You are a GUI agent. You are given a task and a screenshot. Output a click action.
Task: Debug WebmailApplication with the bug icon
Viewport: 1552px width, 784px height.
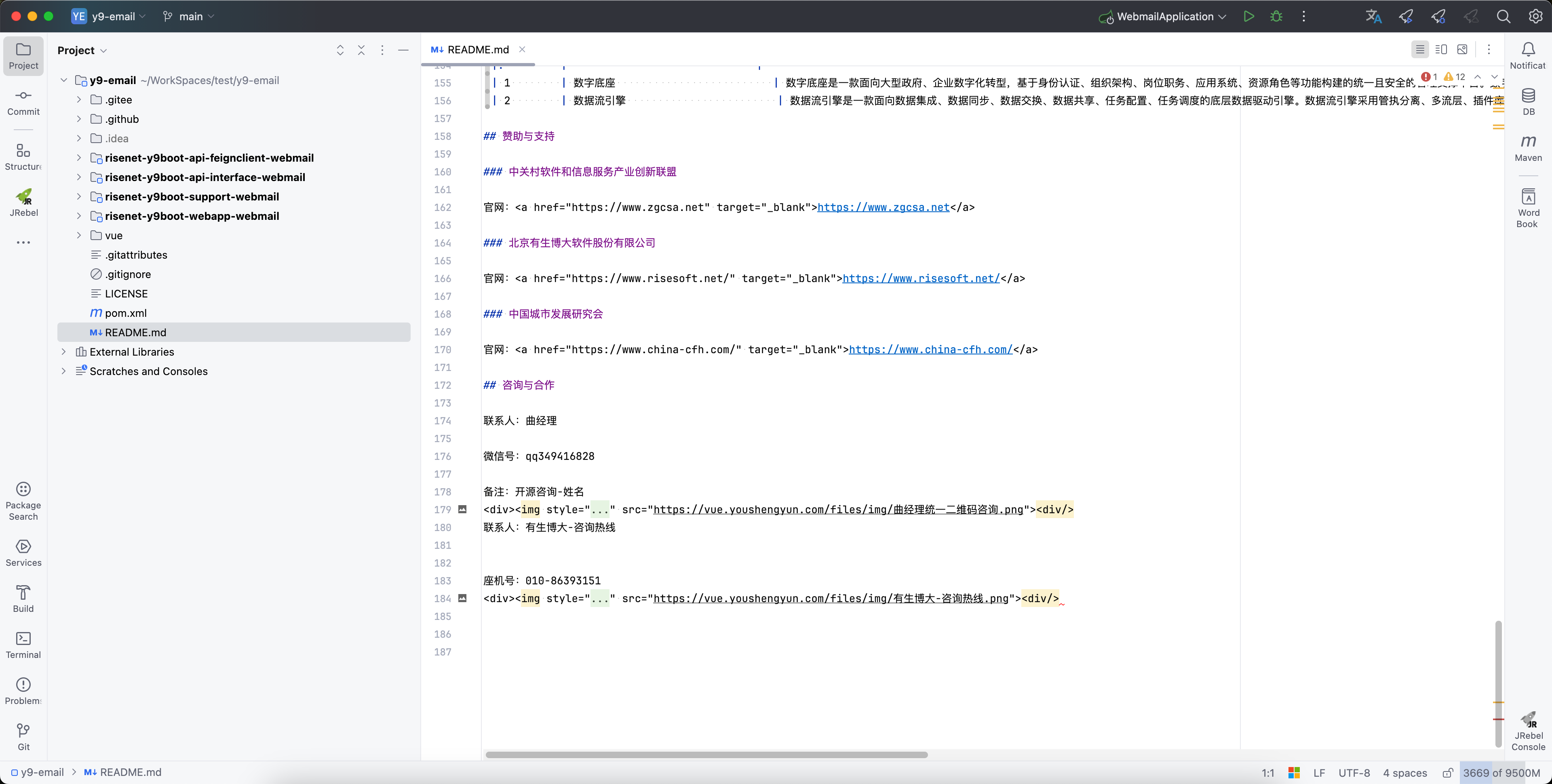click(1276, 16)
